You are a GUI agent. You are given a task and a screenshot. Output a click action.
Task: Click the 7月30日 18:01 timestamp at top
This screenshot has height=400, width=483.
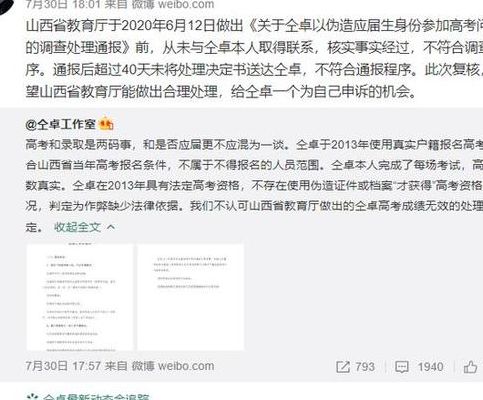tap(63, 5)
